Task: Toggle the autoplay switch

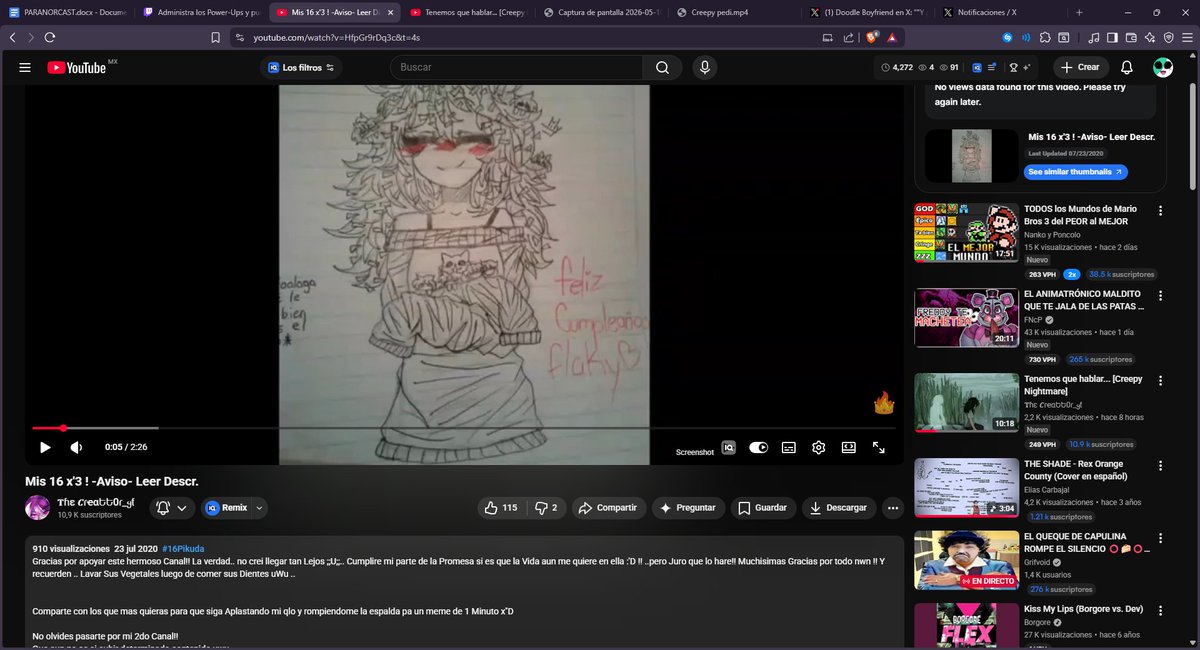Action: [759, 447]
